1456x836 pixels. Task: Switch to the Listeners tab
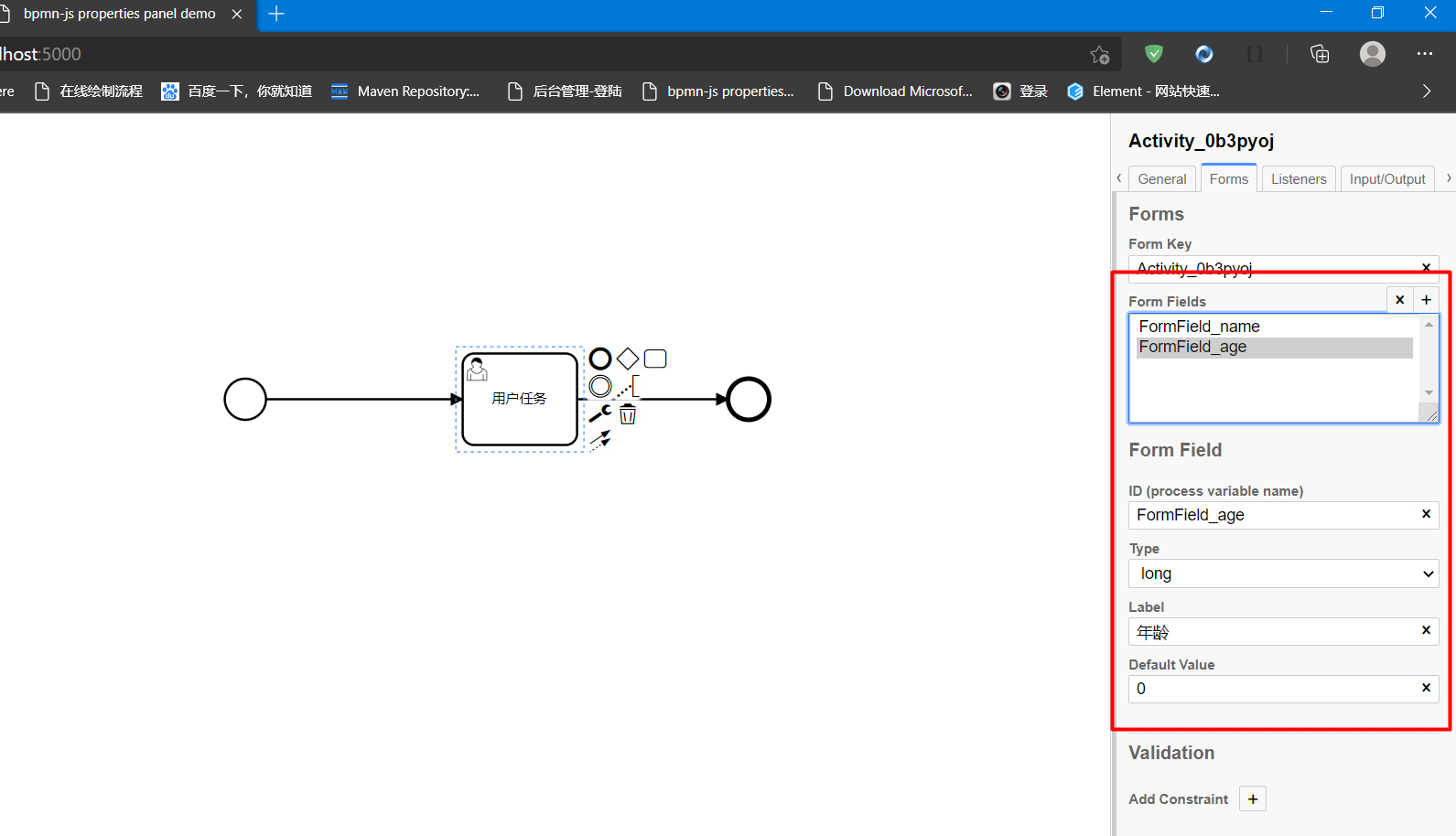point(1299,179)
